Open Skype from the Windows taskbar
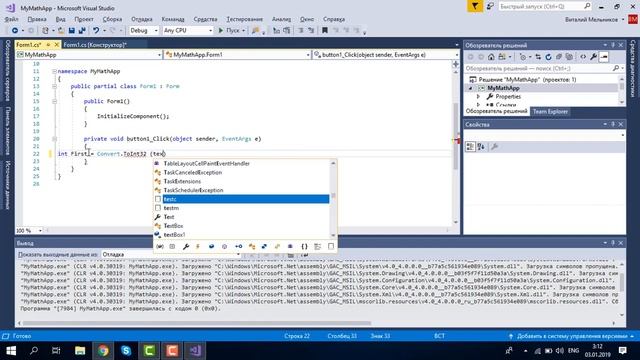The height and width of the screenshot is (360, 640). coord(126,351)
